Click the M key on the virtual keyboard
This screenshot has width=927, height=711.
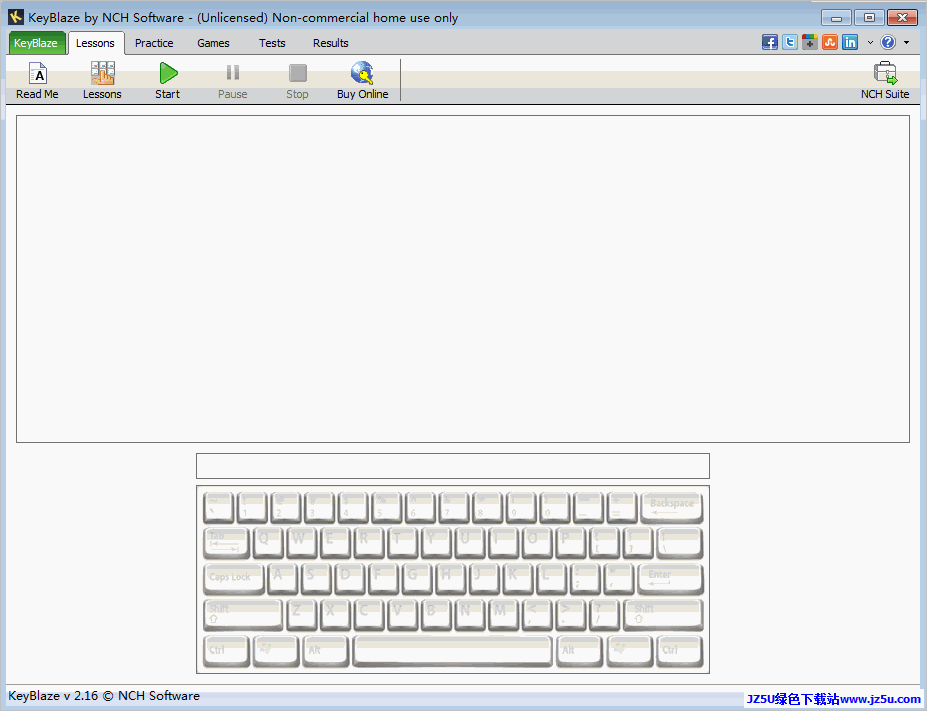coord(504,615)
